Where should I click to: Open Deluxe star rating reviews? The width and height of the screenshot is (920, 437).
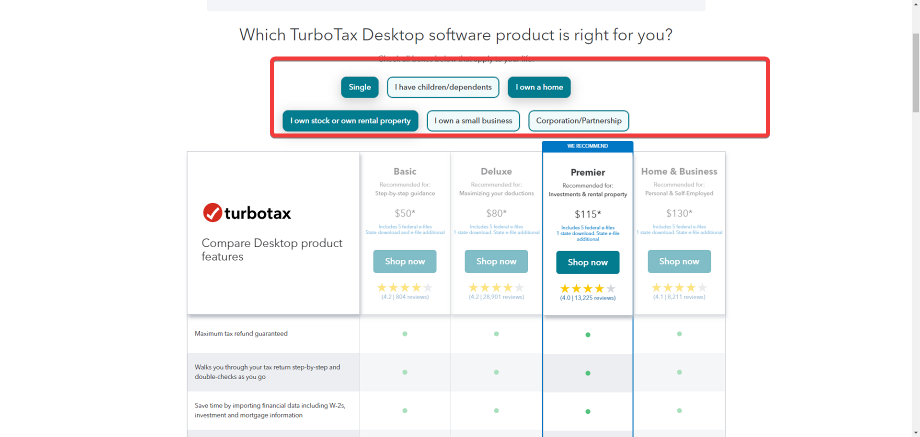(x=496, y=287)
